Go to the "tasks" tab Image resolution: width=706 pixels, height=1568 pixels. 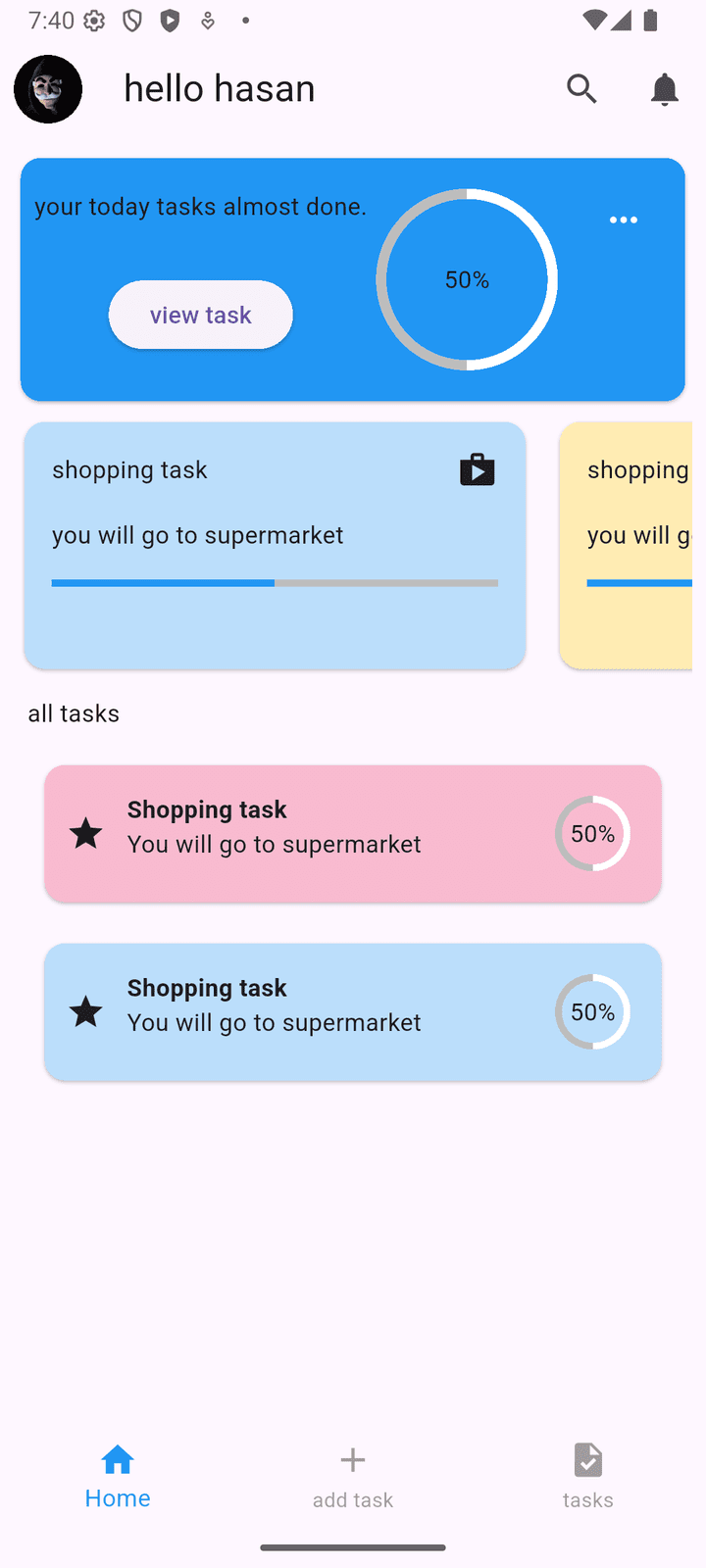coord(587,1476)
